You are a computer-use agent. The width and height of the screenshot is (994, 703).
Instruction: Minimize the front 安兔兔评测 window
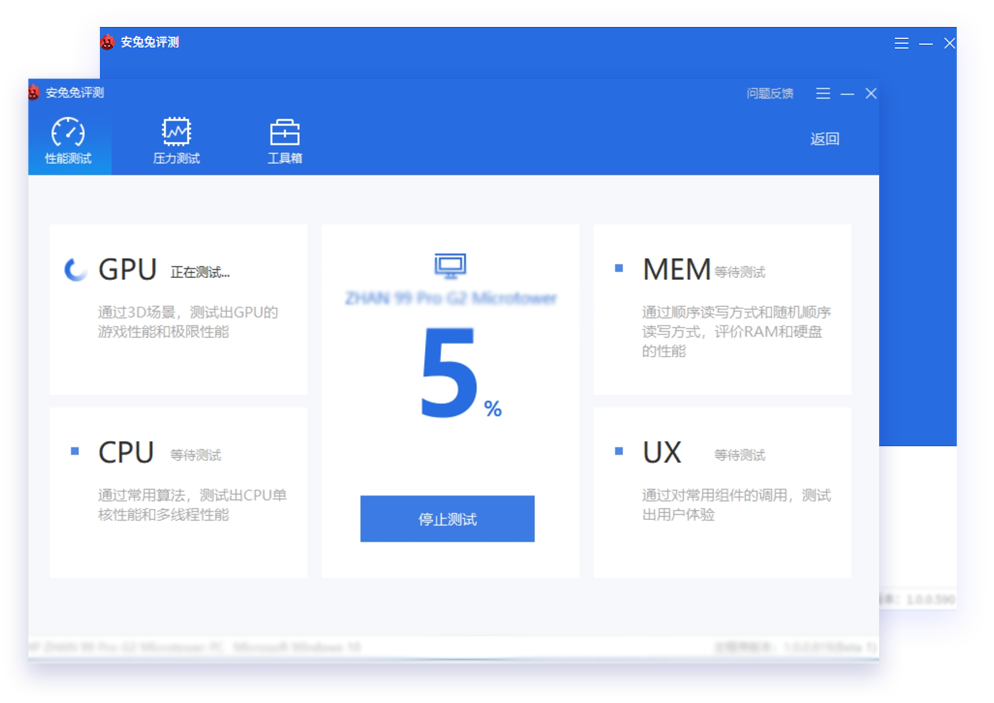847,93
